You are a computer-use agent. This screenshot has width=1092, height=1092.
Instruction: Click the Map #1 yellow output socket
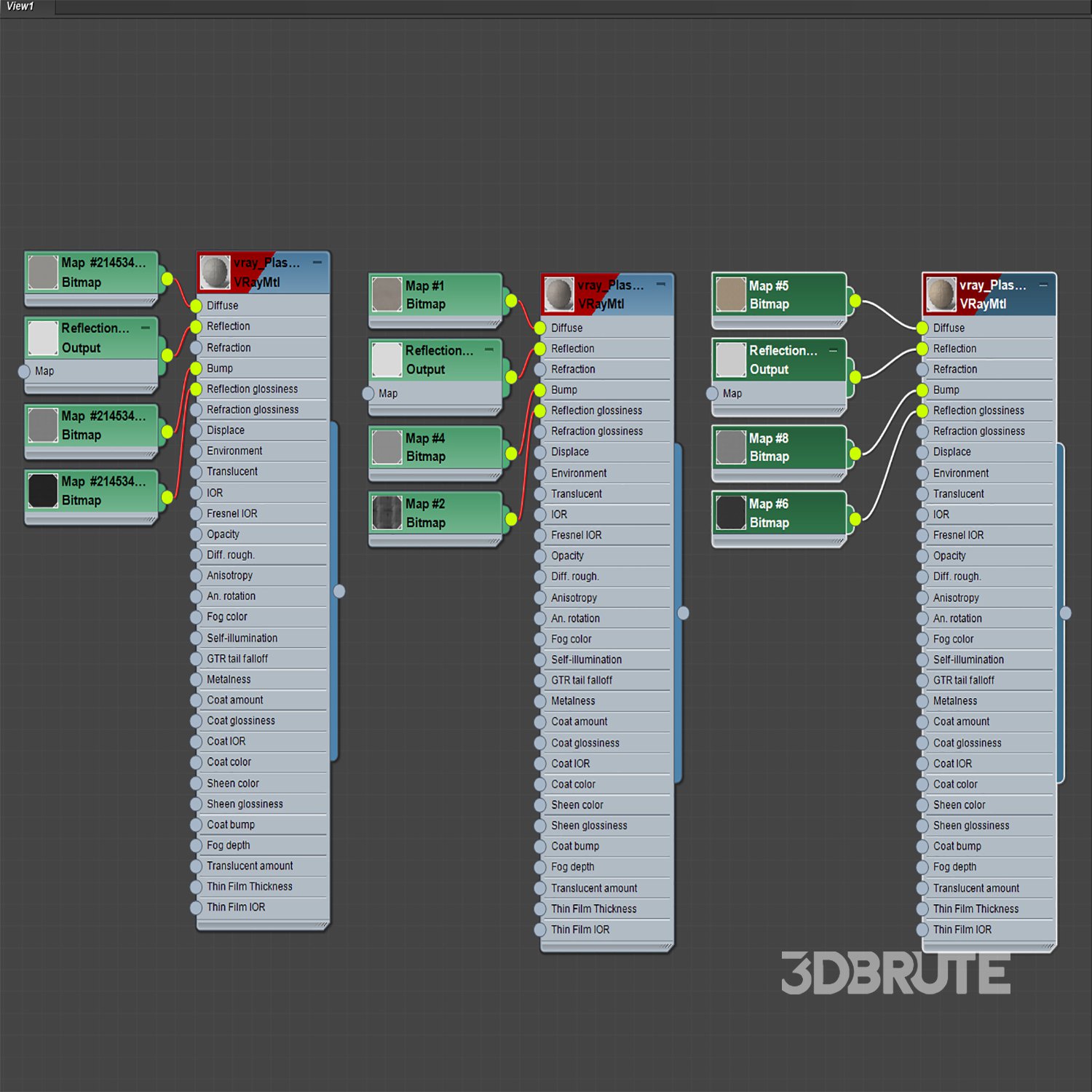(511, 301)
